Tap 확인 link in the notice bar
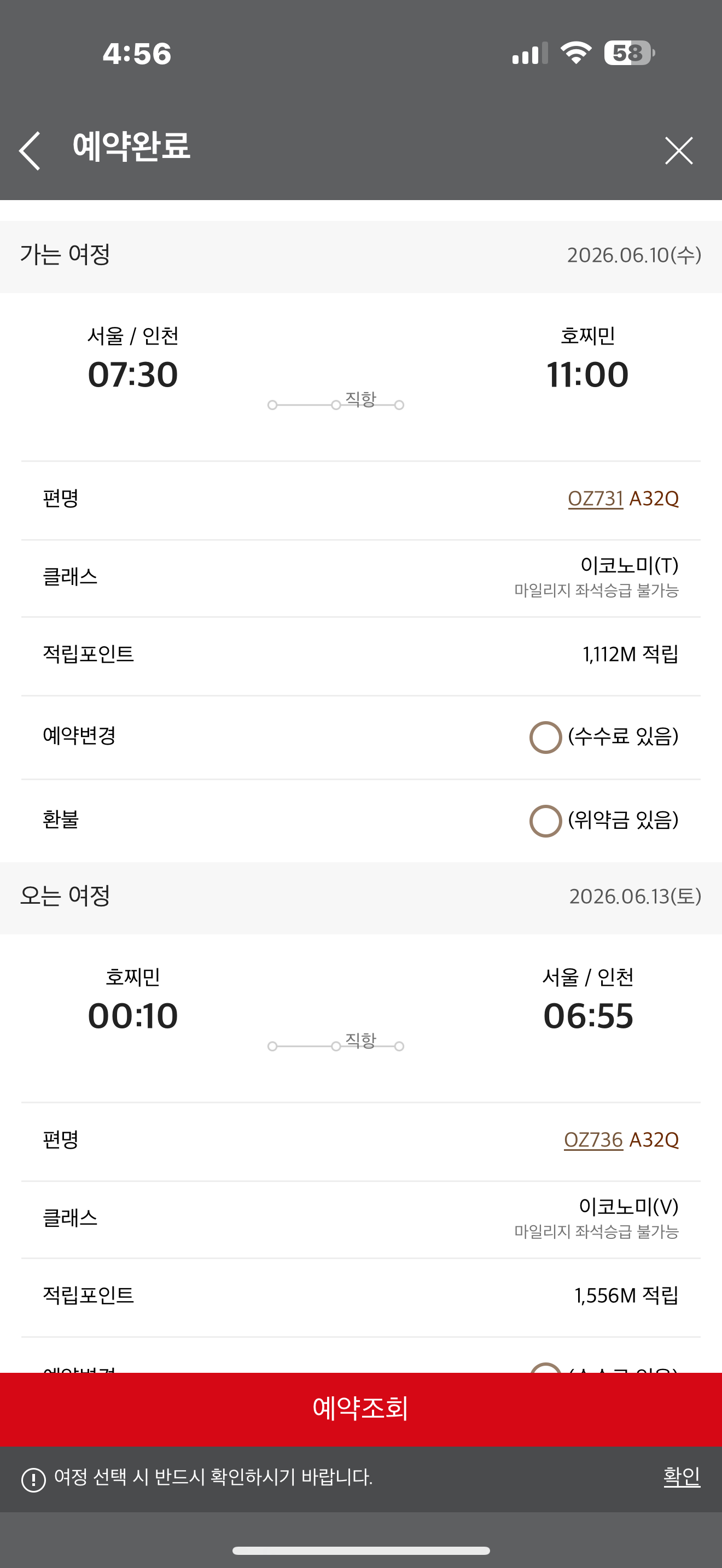Screen dimensions: 722x1568 pyautogui.click(x=681, y=1477)
